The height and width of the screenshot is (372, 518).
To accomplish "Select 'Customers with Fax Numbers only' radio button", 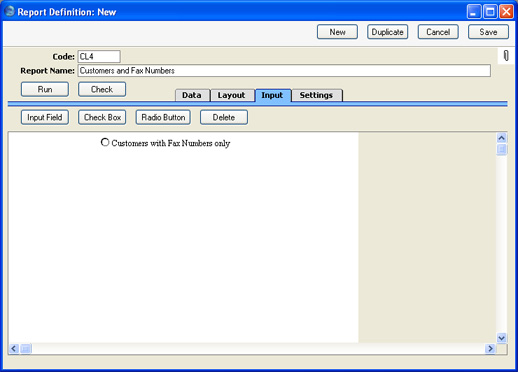I will pos(105,142).
